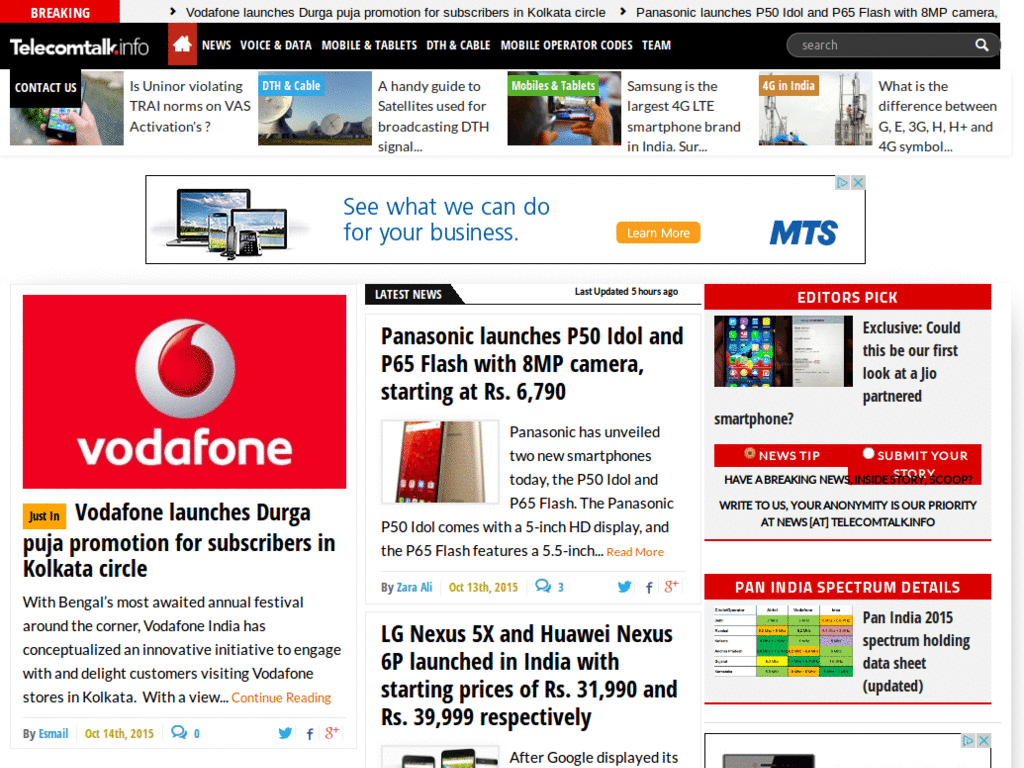
Task: Open the Vodafone logo featured image
Action: pos(184,392)
